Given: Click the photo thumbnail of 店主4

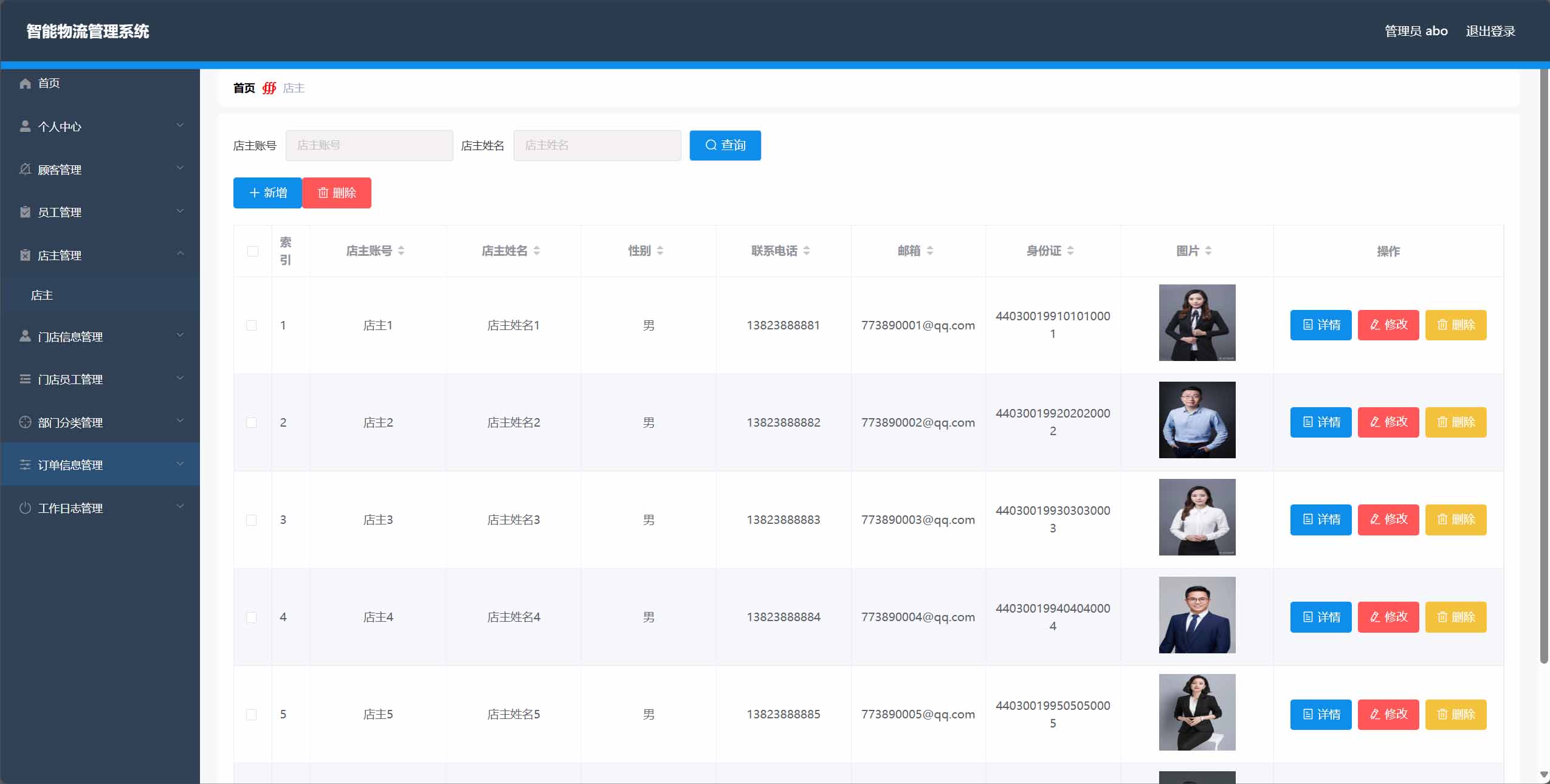Looking at the screenshot, I should click(x=1197, y=615).
